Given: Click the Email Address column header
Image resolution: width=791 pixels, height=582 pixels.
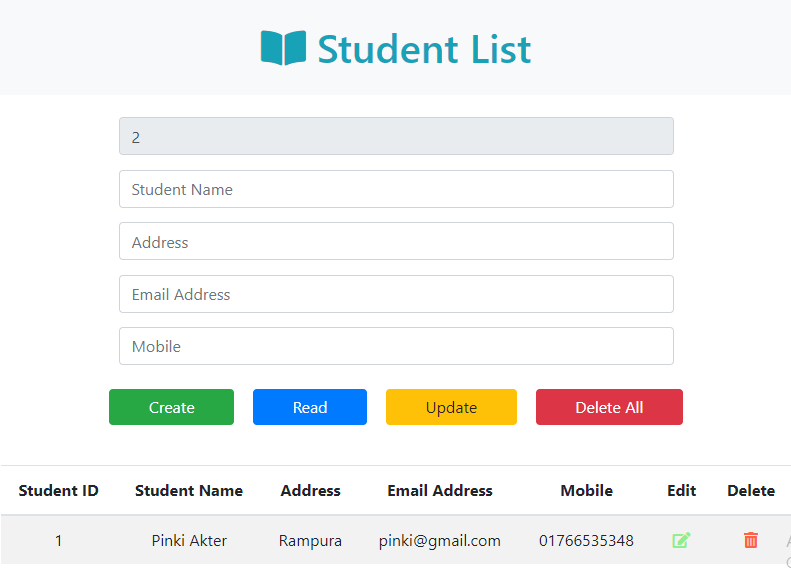Looking at the screenshot, I should tap(440, 490).
